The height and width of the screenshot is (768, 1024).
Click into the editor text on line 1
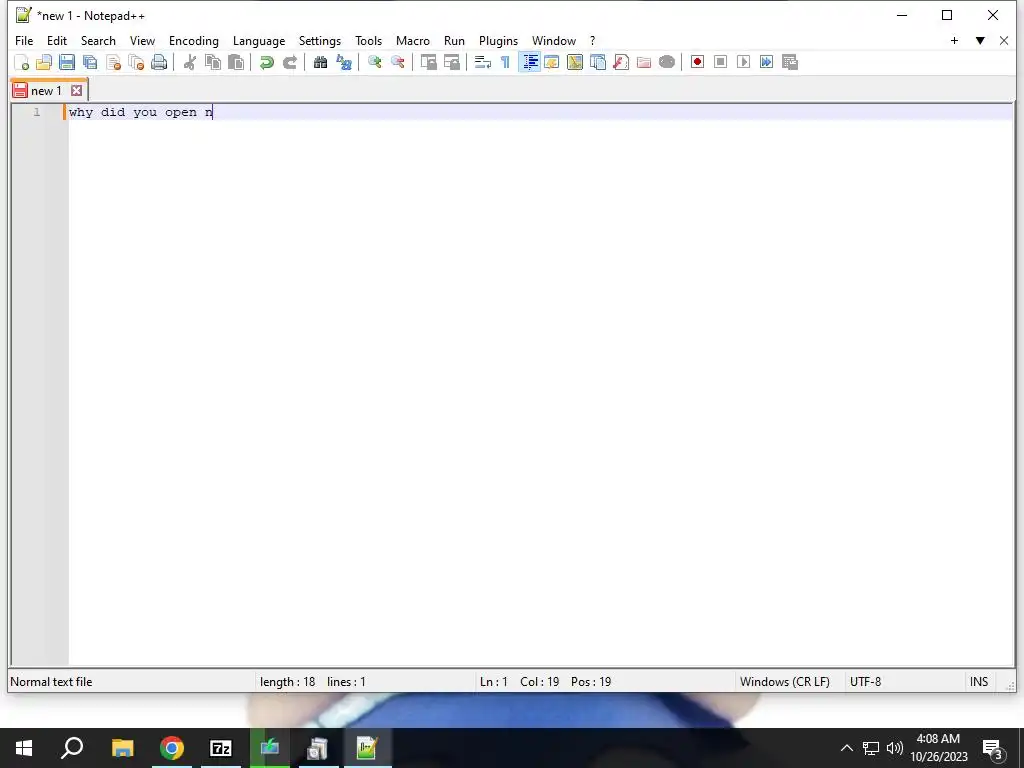coord(140,112)
